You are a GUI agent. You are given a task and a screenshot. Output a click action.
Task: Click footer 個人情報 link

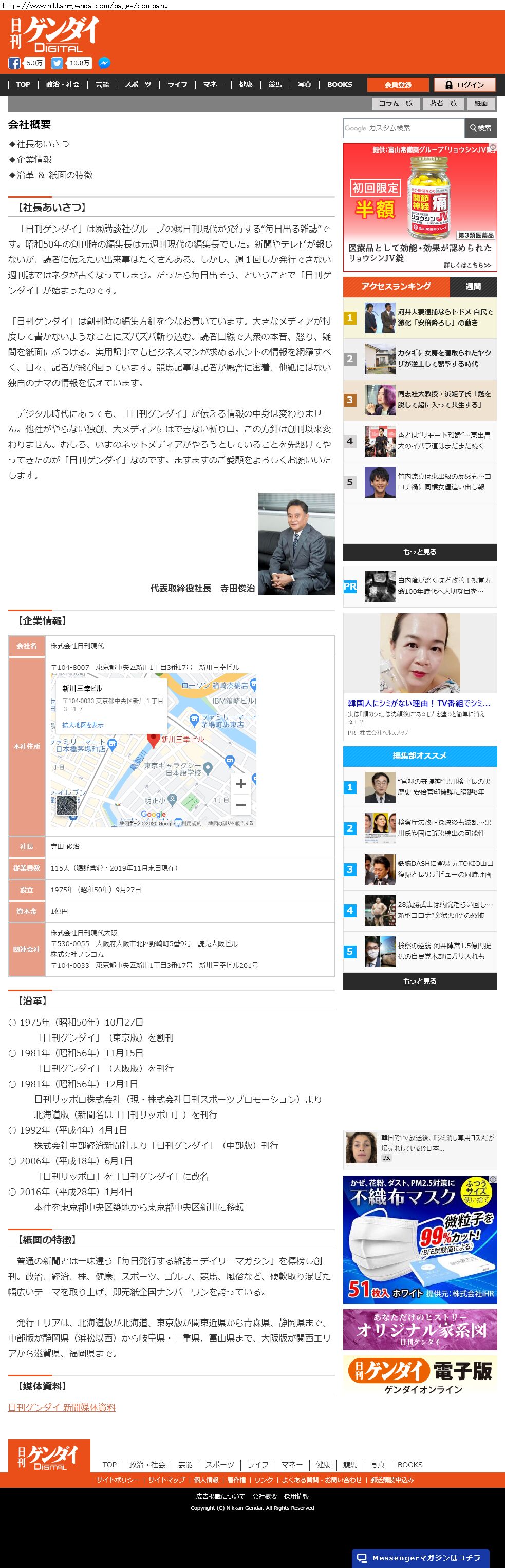click(206, 1480)
